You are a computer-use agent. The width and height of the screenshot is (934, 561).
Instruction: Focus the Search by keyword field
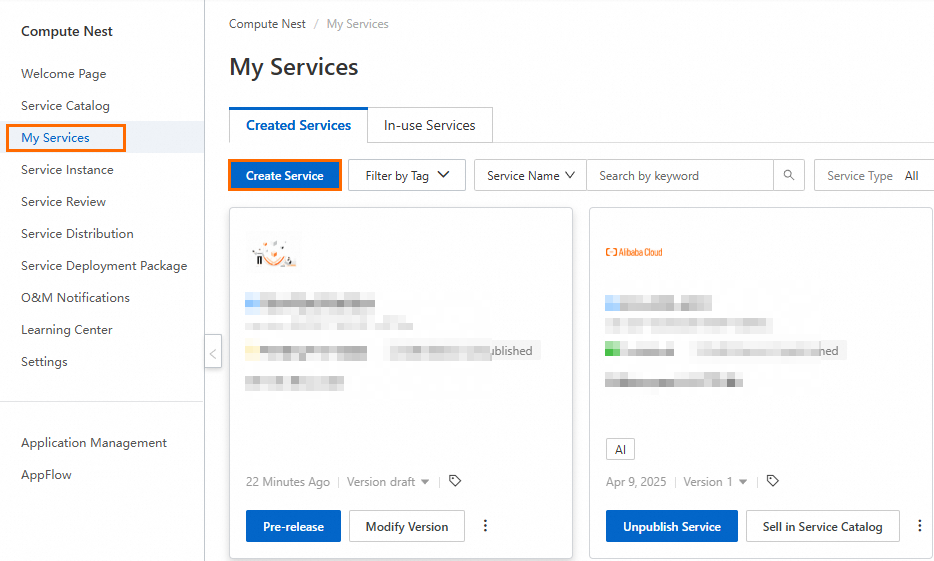click(680, 175)
